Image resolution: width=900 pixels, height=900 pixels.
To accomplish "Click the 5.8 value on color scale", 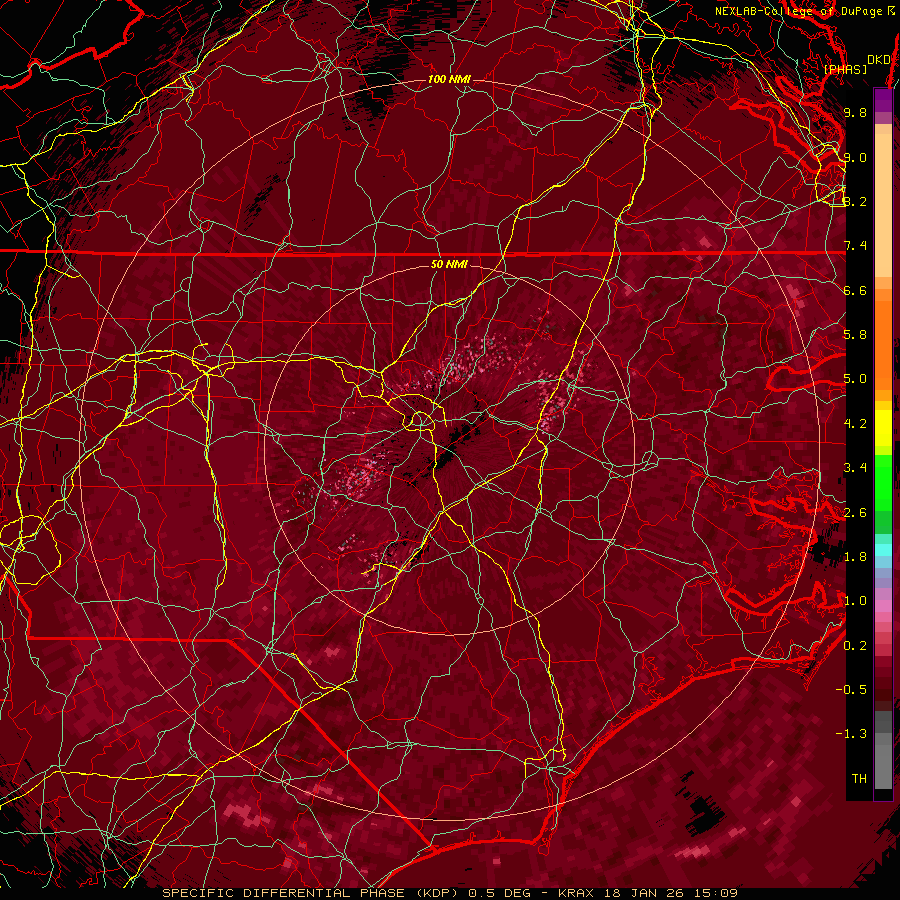I will pos(855,335).
